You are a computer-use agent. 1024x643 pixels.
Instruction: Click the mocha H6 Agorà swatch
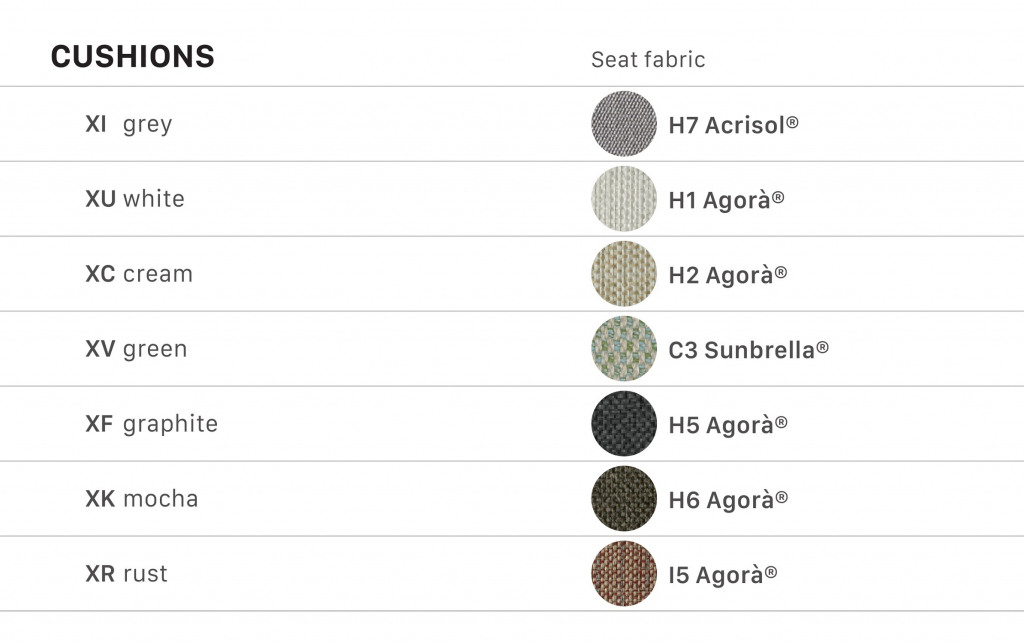coord(624,499)
